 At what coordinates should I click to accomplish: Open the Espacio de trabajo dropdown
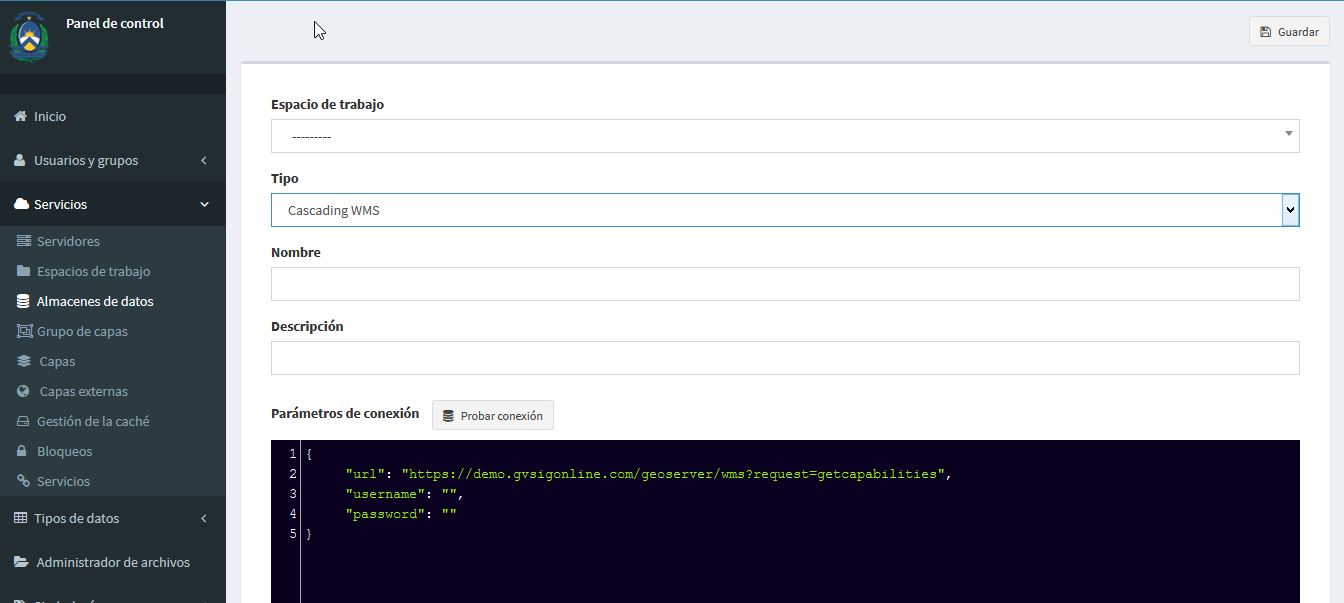point(785,136)
